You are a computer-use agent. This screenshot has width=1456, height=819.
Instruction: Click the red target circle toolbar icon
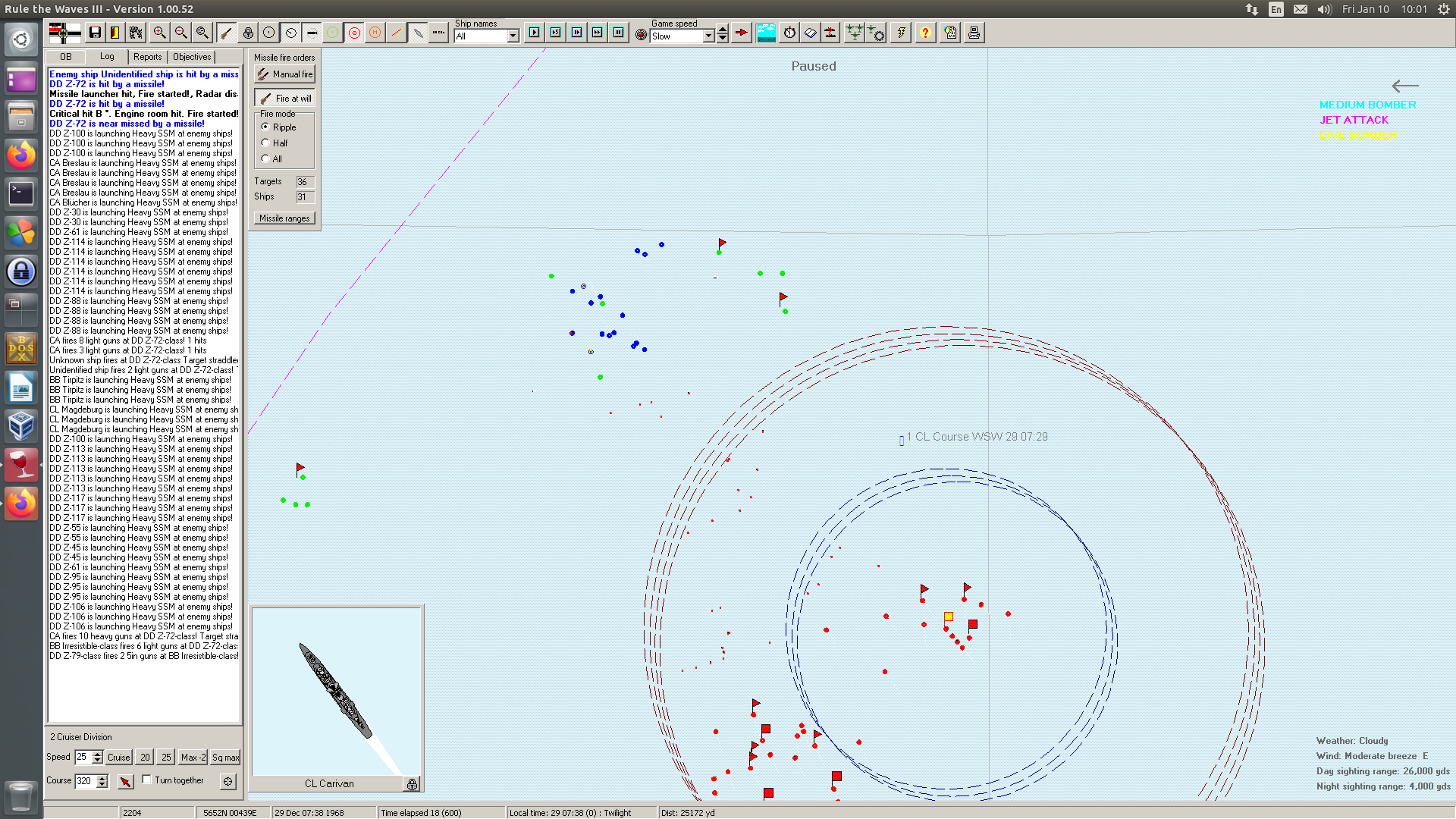coord(354,33)
